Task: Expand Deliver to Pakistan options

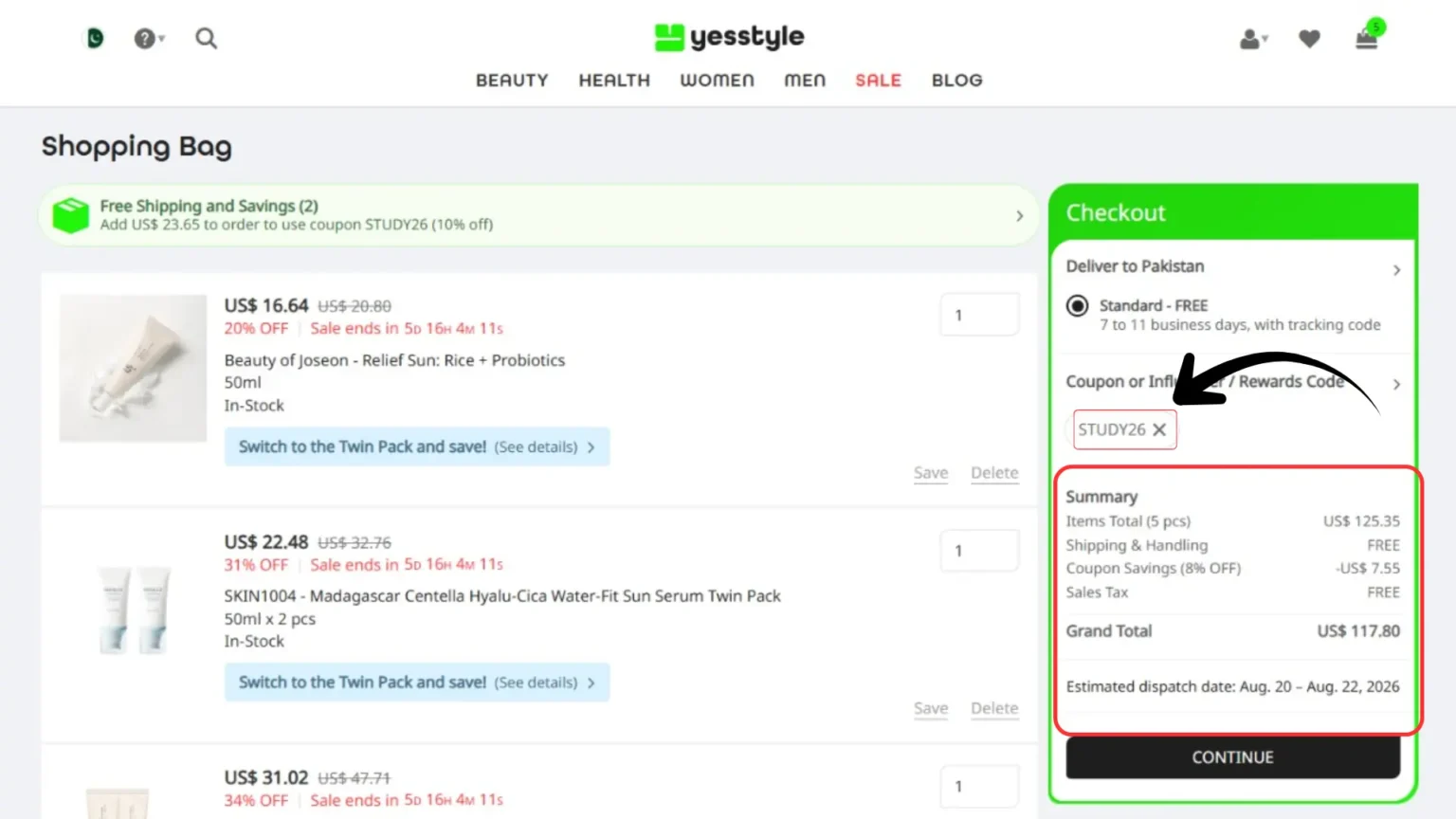Action: coord(1396,270)
